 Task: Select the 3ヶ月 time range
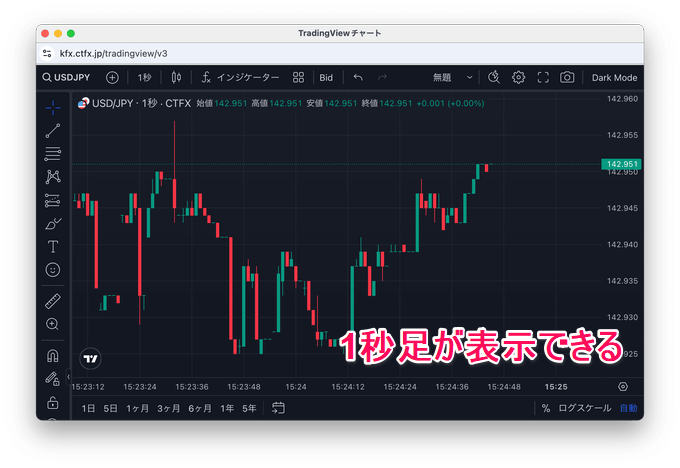pyautogui.click(x=169, y=408)
